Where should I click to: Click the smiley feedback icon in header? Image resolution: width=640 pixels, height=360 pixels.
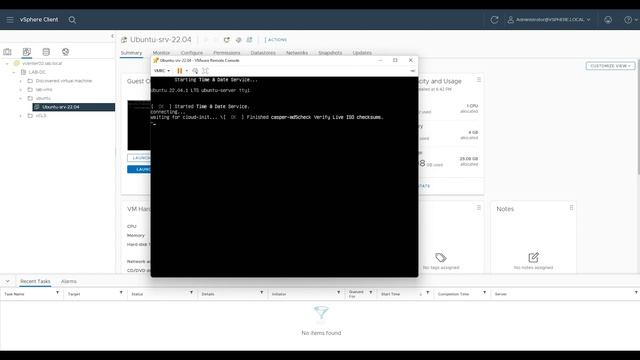point(608,20)
